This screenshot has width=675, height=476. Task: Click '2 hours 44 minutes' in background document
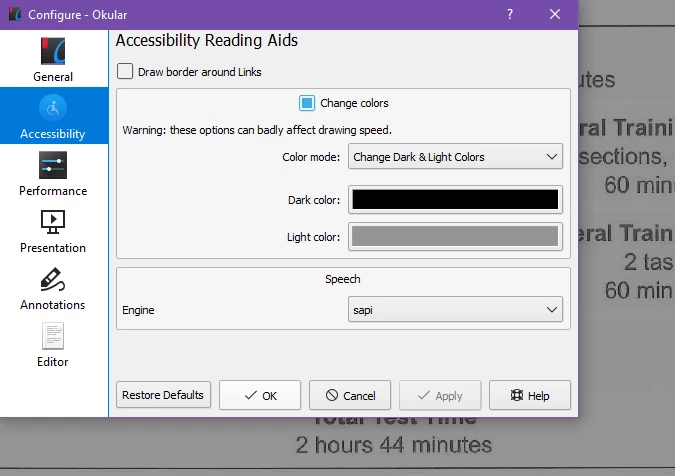coord(393,445)
